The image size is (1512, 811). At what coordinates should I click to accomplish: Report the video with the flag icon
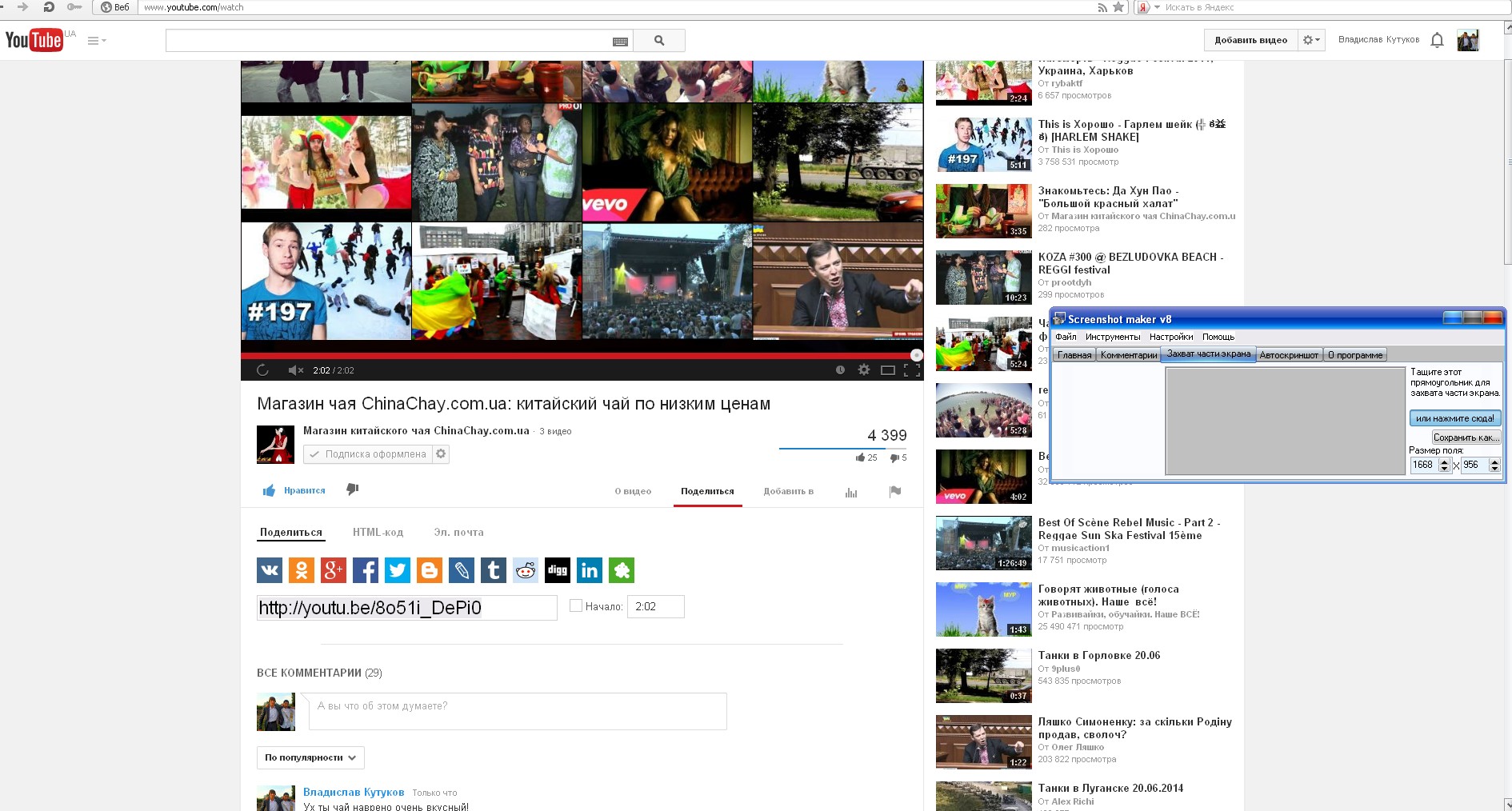[895, 491]
